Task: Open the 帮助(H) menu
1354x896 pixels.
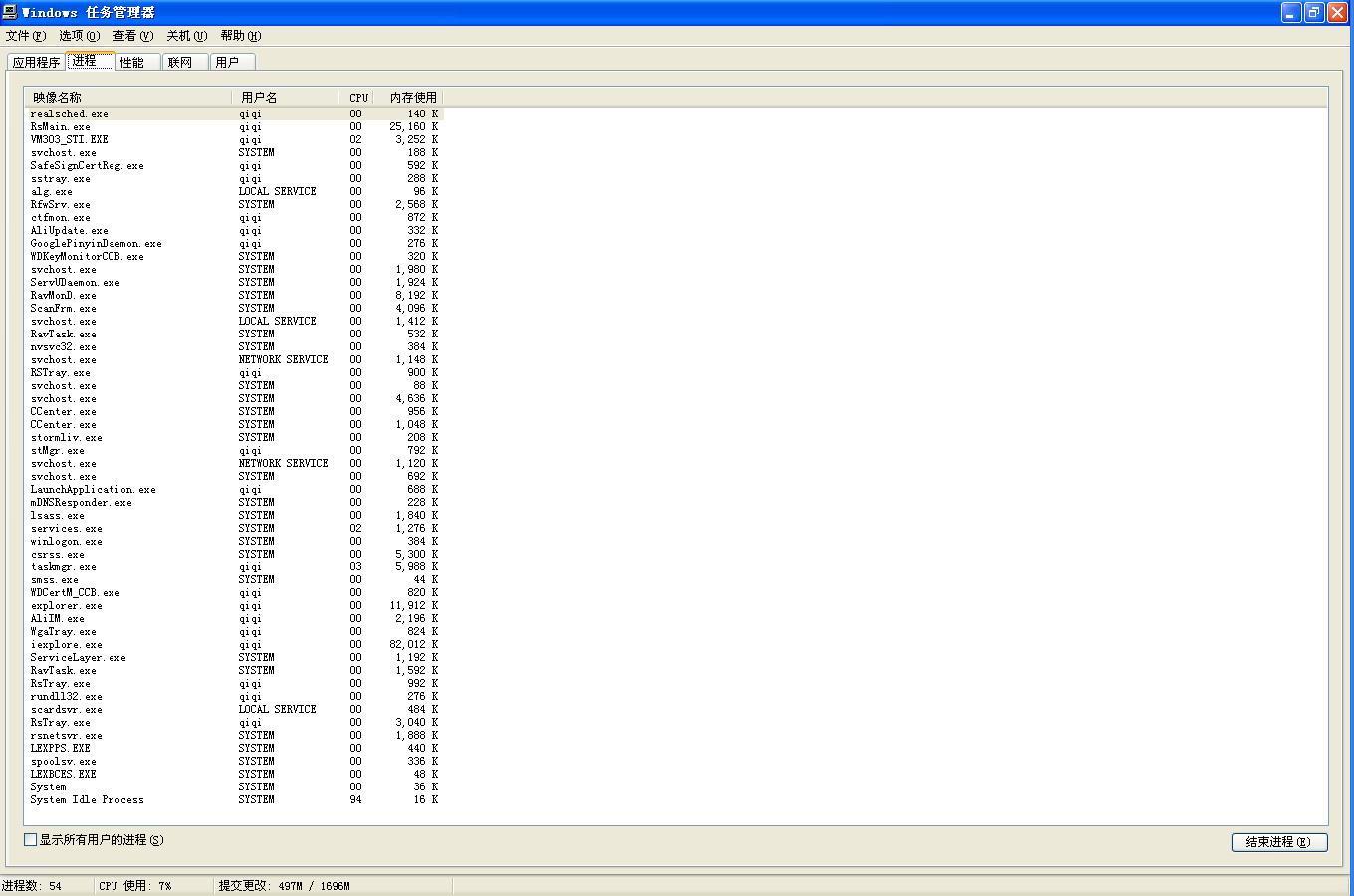Action: 240,36
